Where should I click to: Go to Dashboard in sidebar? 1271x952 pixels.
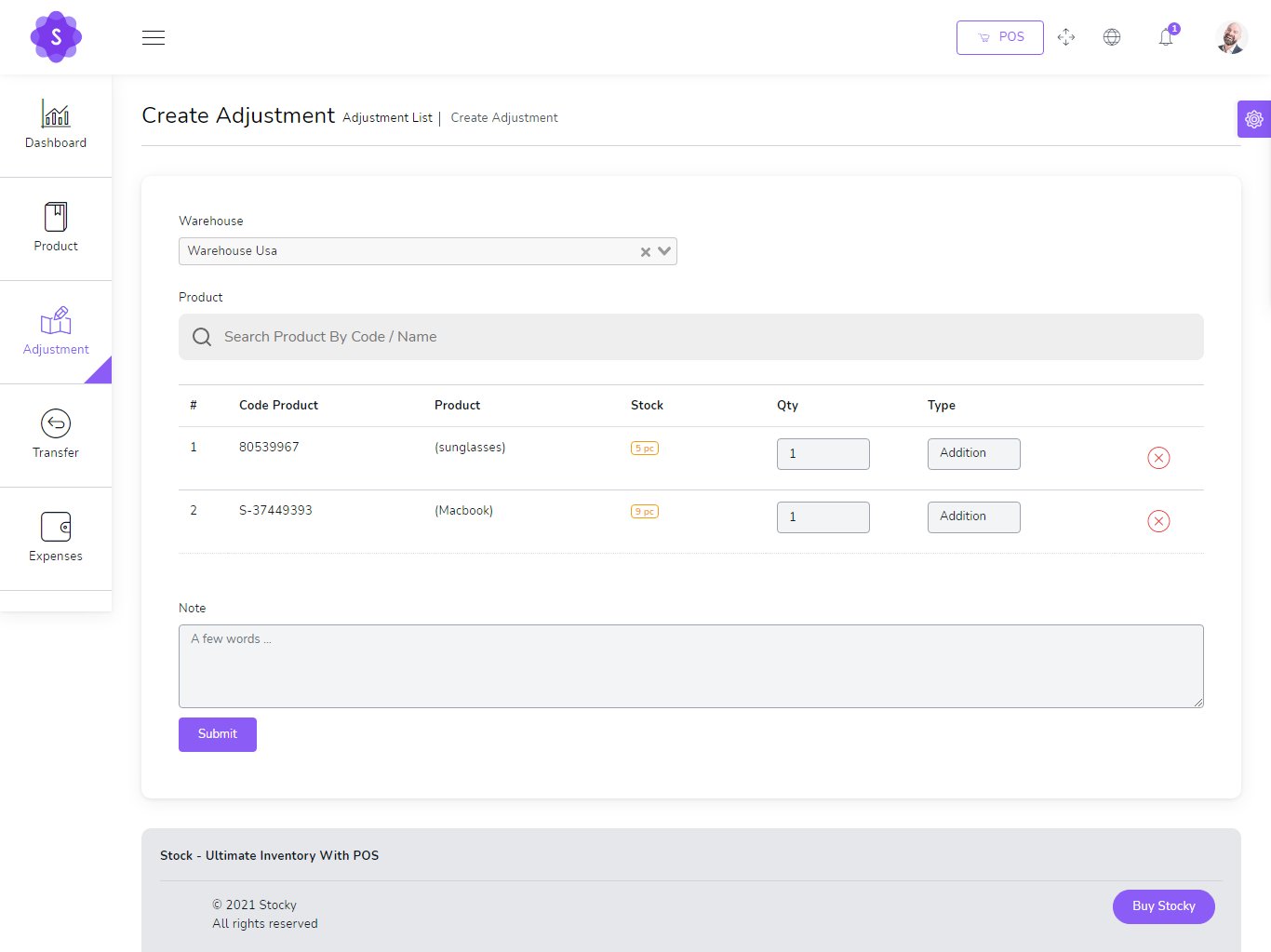tap(56, 126)
